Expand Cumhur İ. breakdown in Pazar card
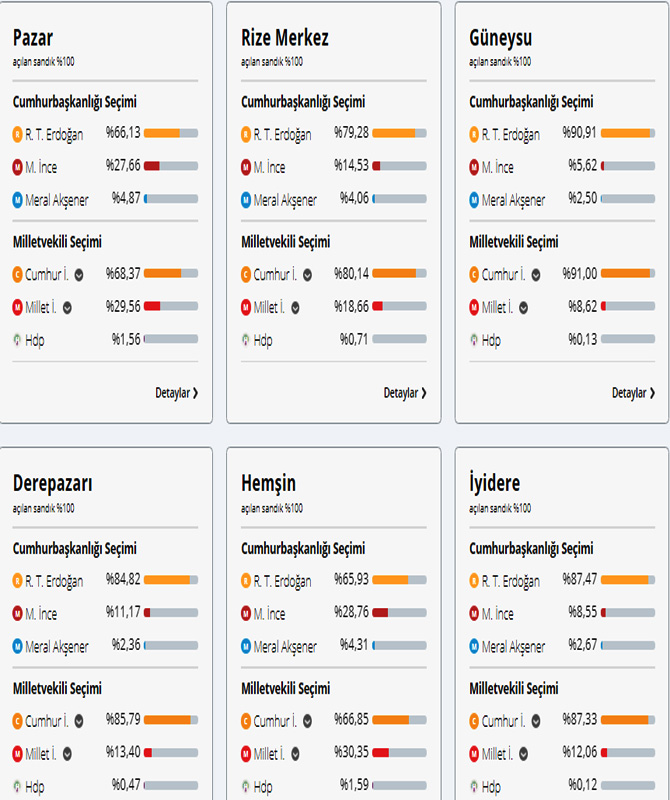Viewport: 670px width, 800px height. tap(80, 274)
